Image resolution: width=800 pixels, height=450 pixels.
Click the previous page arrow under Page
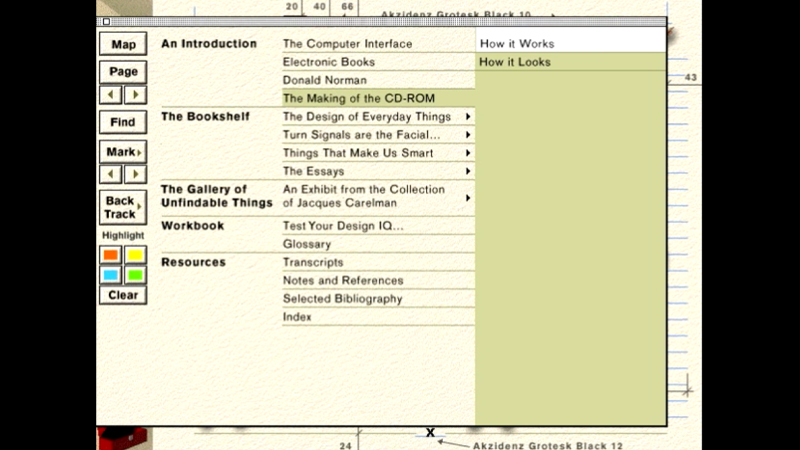pyautogui.click(x=111, y=95)
